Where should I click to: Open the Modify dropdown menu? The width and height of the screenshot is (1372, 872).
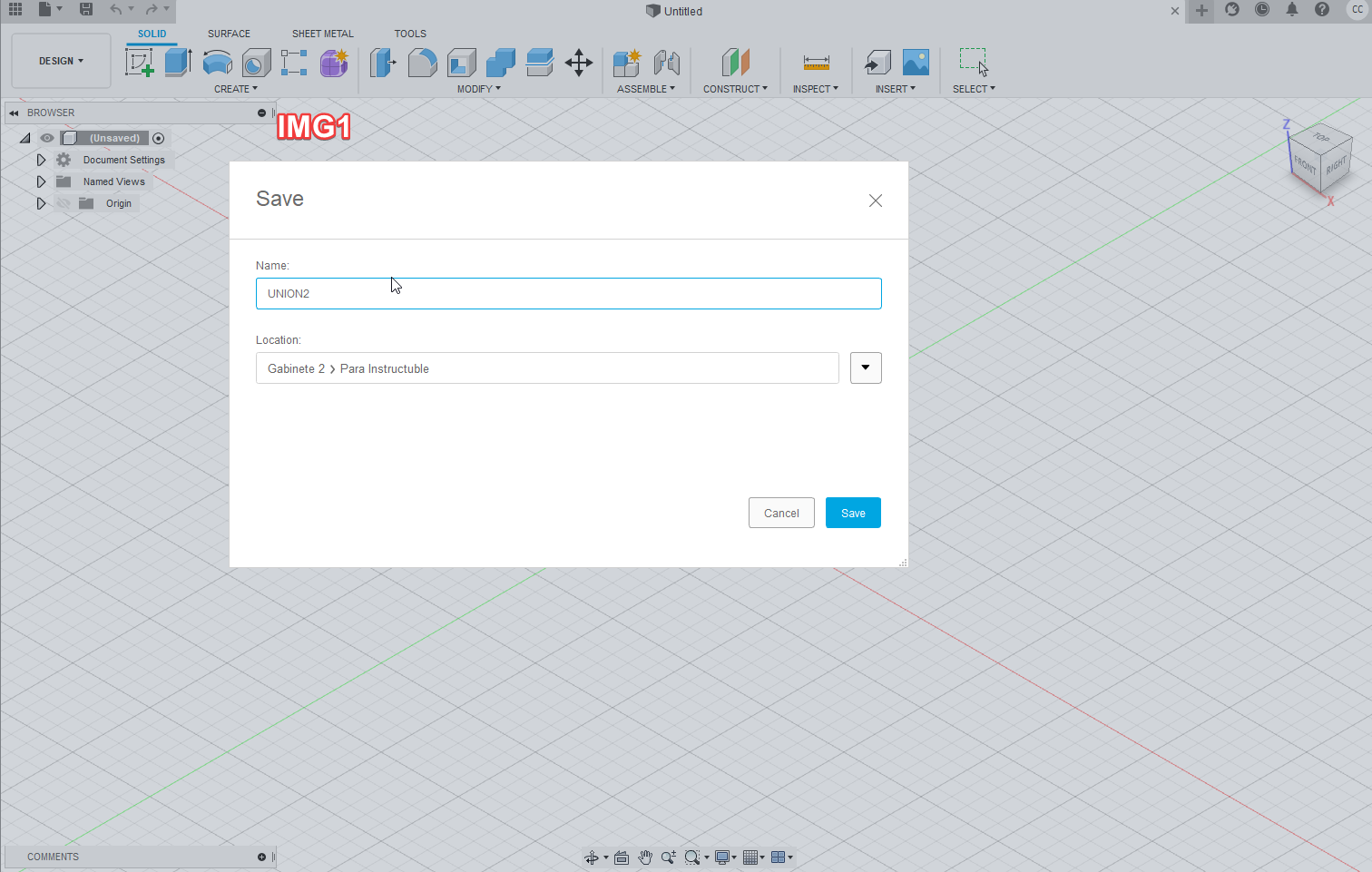(479, 89)
